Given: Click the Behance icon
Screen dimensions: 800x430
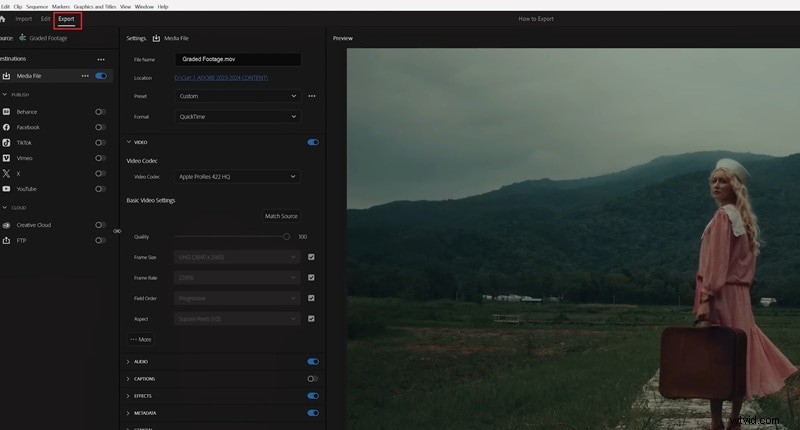Looking at the screenshot, I should tap(6, 112).
